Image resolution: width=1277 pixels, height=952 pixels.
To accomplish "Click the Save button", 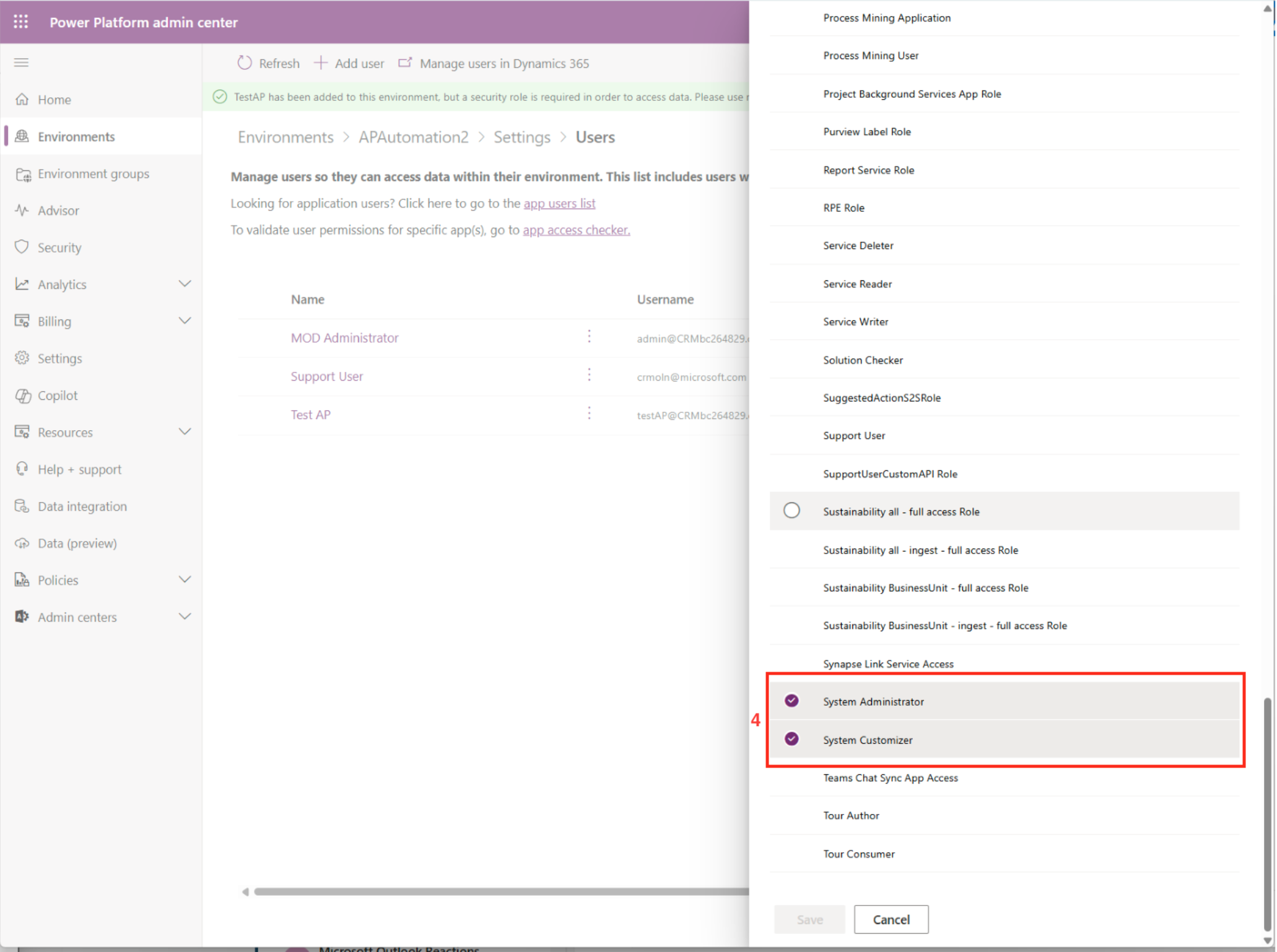I will tap(809, 920).
